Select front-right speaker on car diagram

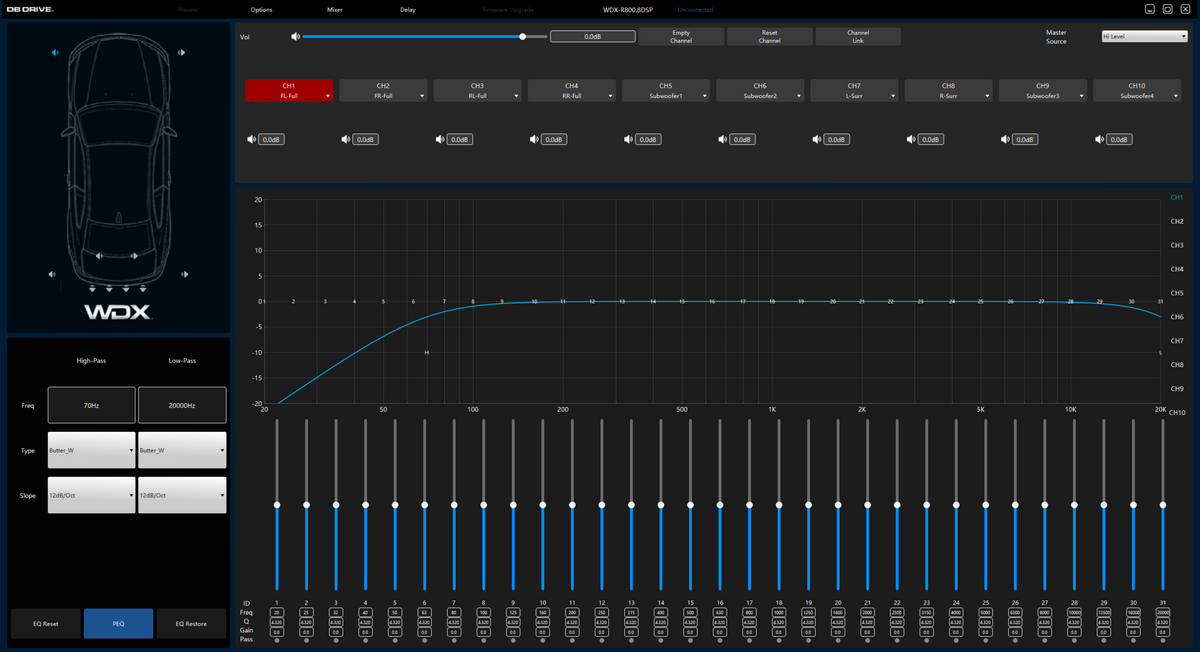[x=181, y=53]
